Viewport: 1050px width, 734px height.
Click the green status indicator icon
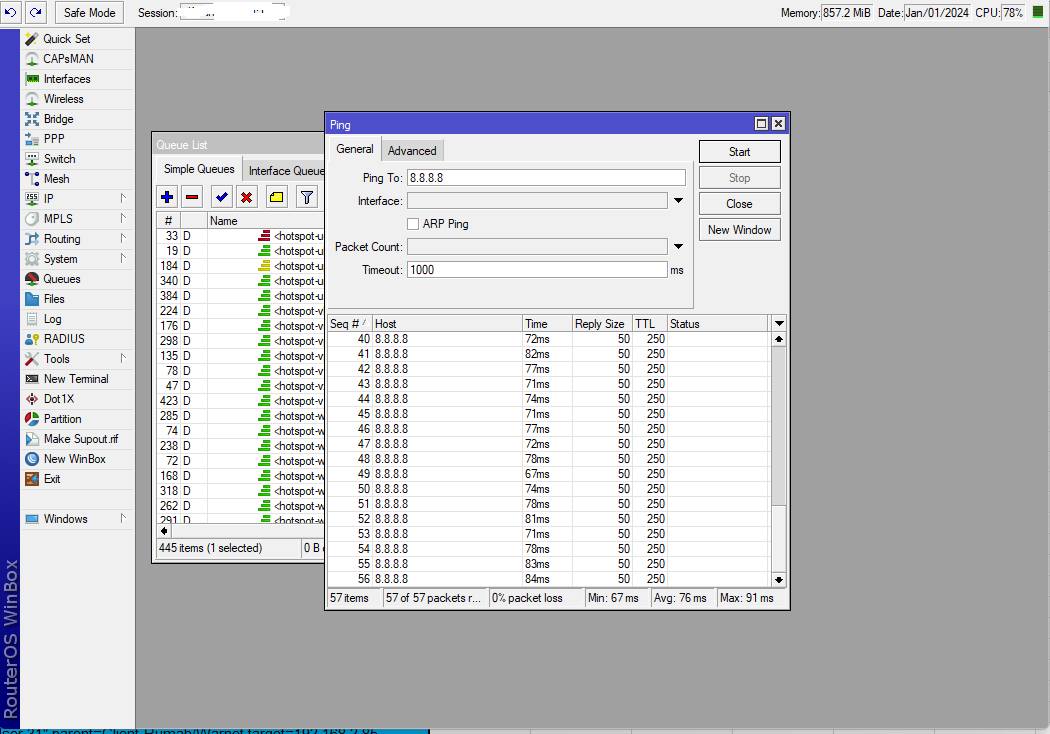1038,12
